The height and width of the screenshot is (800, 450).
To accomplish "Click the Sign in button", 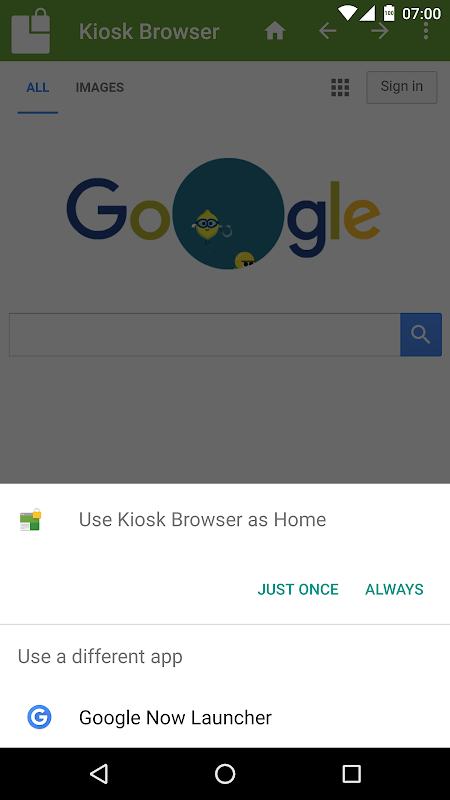I will coord(402,87).
